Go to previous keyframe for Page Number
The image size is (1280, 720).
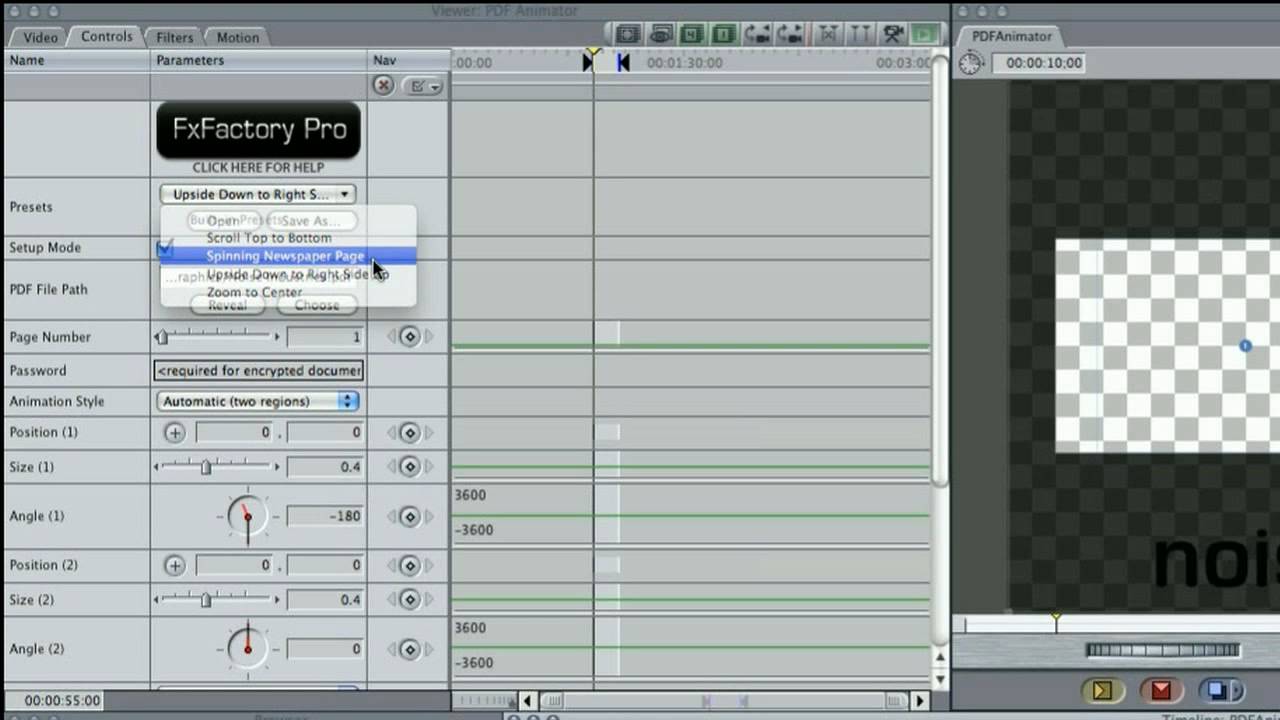391,337
